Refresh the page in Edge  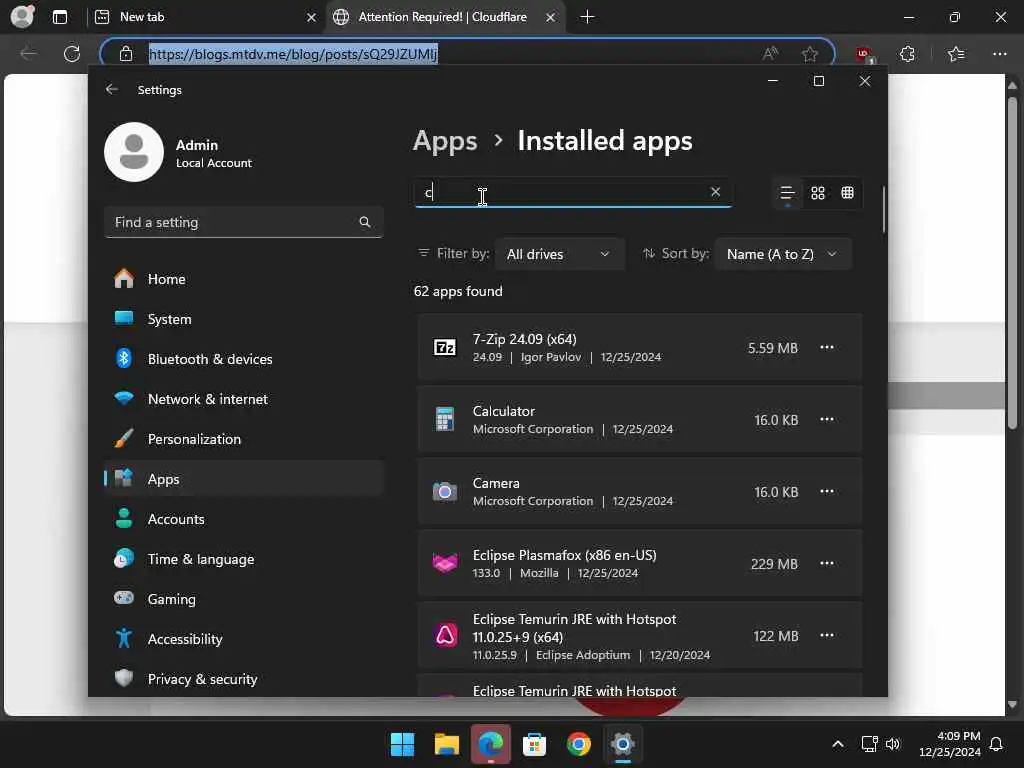pyautogui.click(x=72, y=54)
